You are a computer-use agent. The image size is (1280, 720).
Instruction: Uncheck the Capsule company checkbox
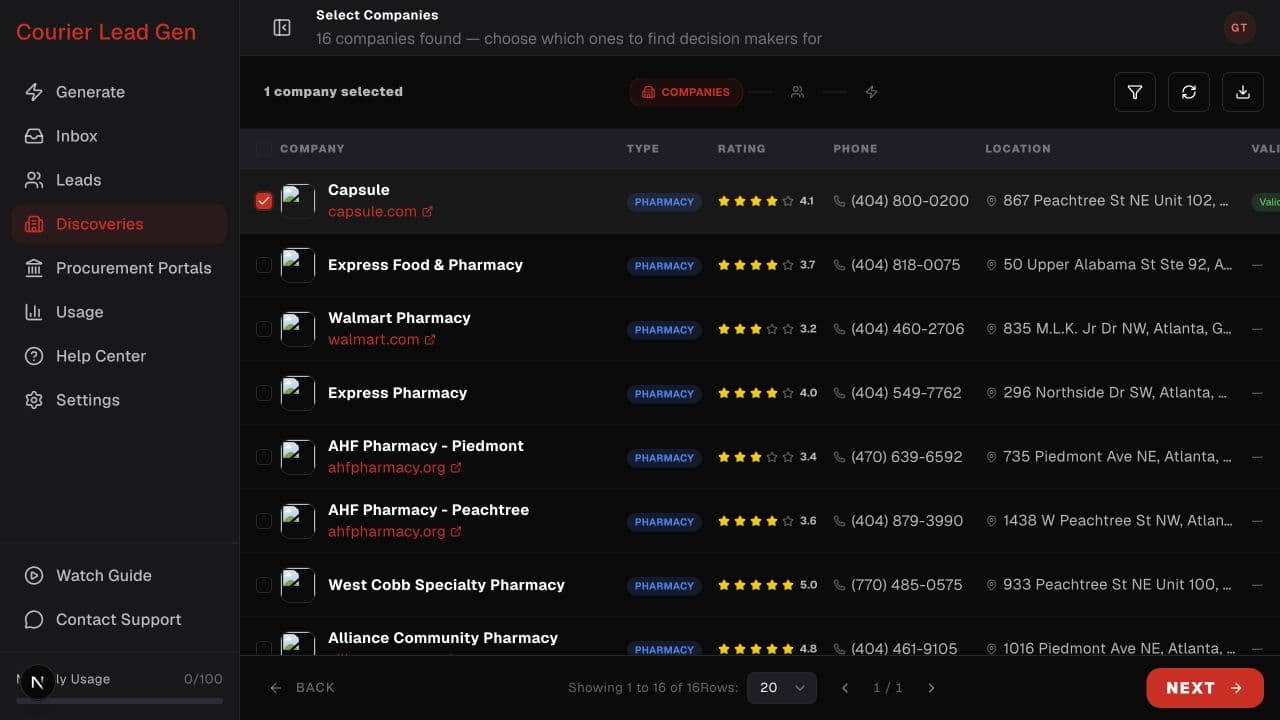[264, 201]
